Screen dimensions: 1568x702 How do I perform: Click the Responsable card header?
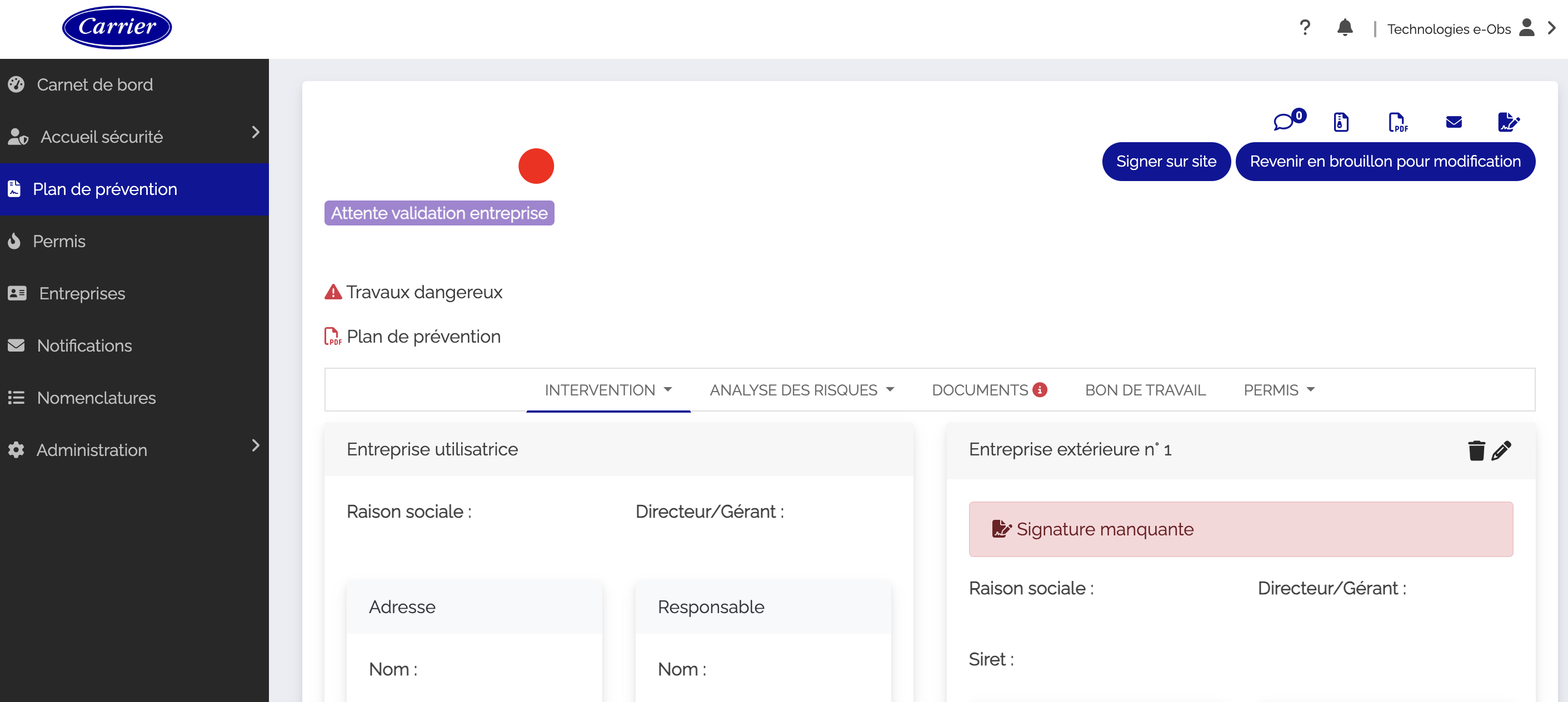tap(763, 607)
